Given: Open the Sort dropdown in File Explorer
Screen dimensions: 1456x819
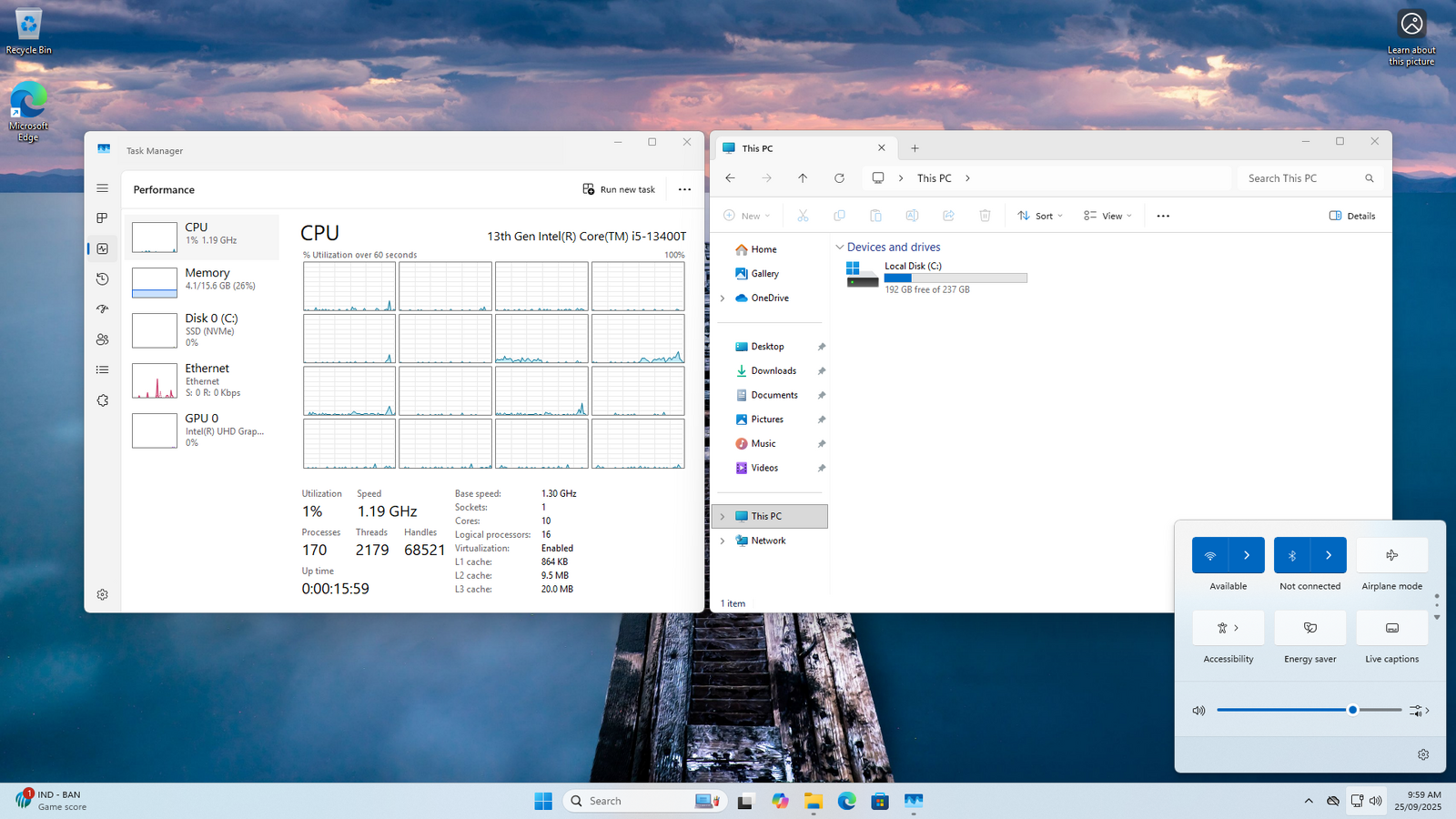Looking at the screenshot, I should tap(1039, 216).
